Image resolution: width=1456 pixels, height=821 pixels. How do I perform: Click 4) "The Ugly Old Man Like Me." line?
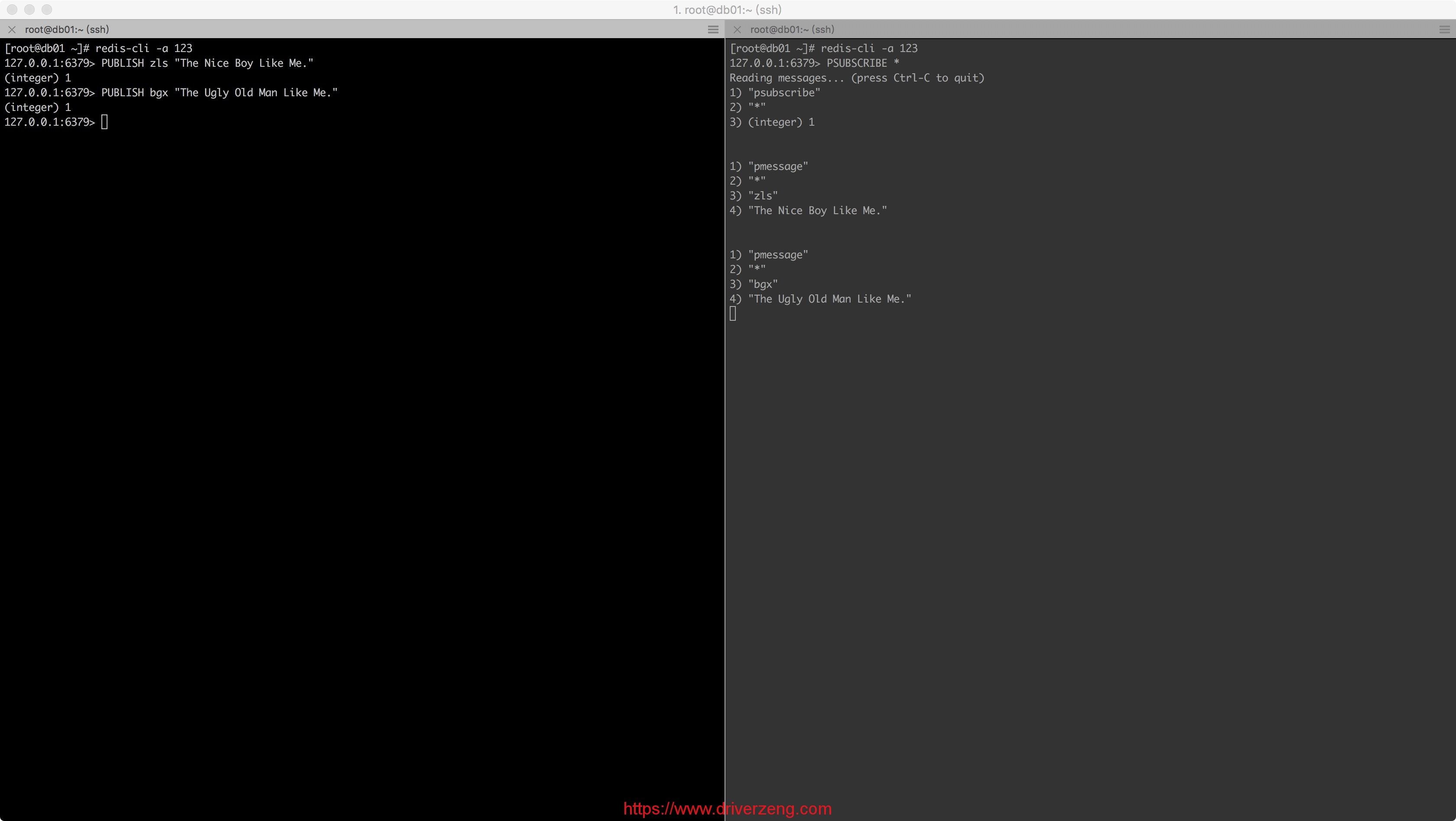pyautogui.click(x=820, y=299)
